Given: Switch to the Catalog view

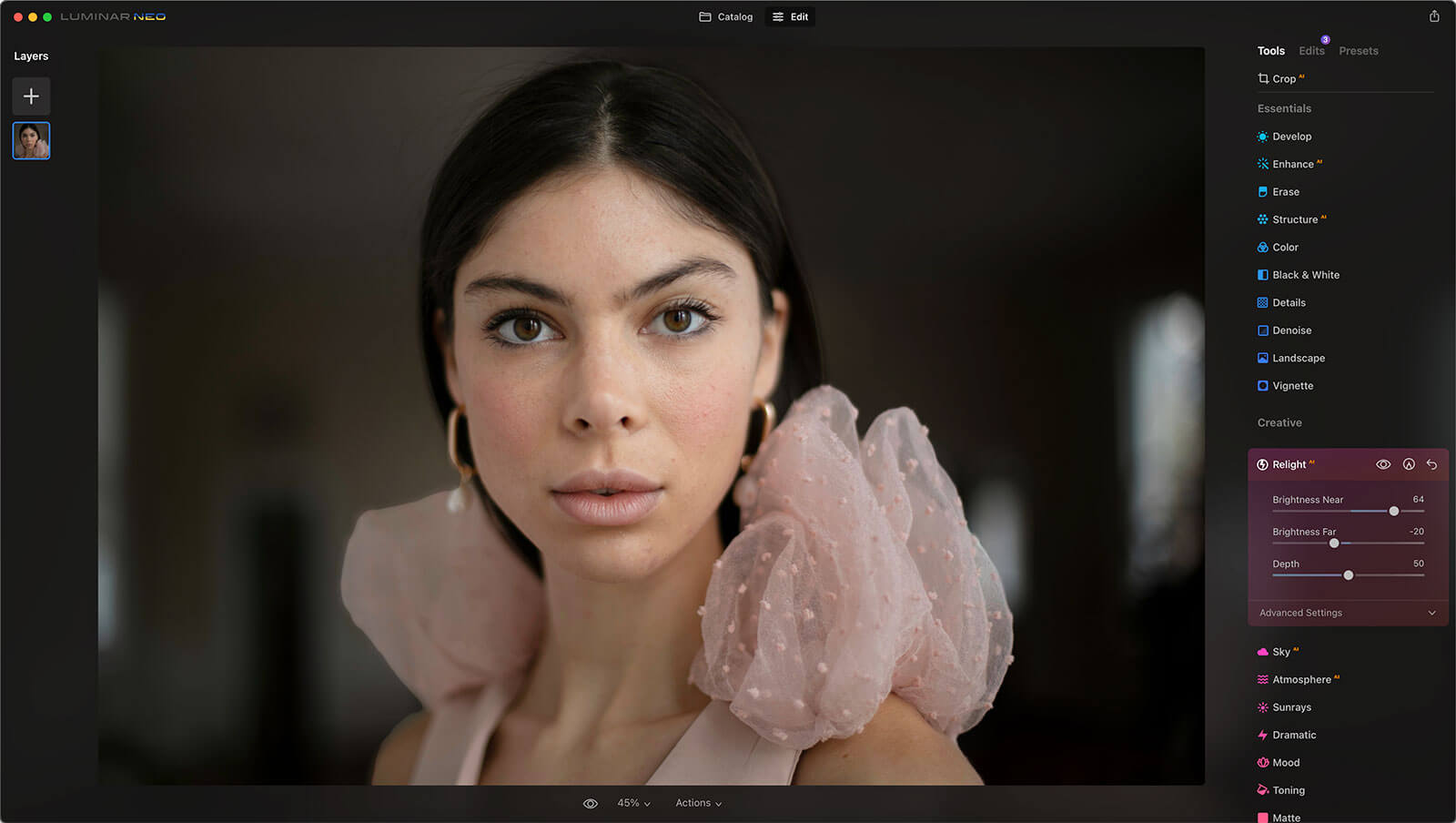Looking at the screenshot, I should click(726, 16).
